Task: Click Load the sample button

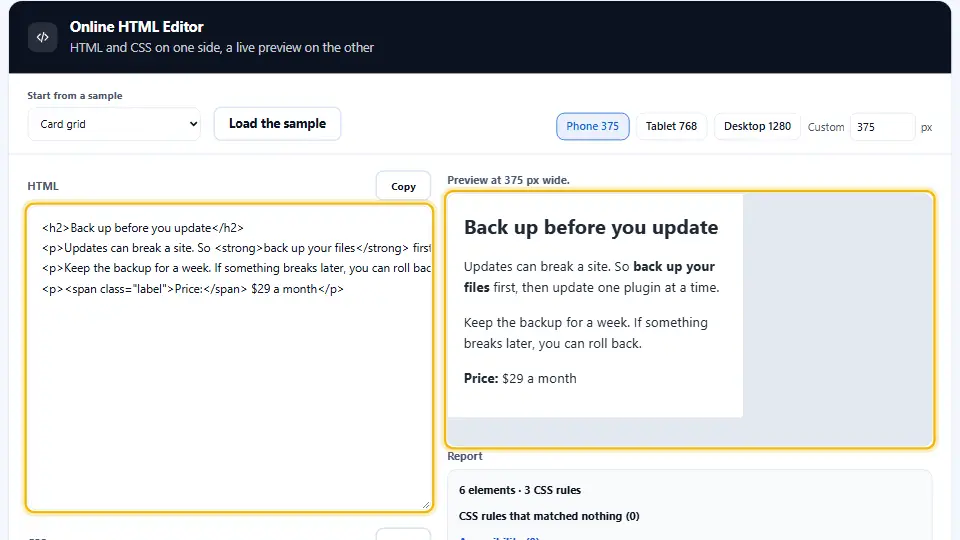Action: (277, 124)
